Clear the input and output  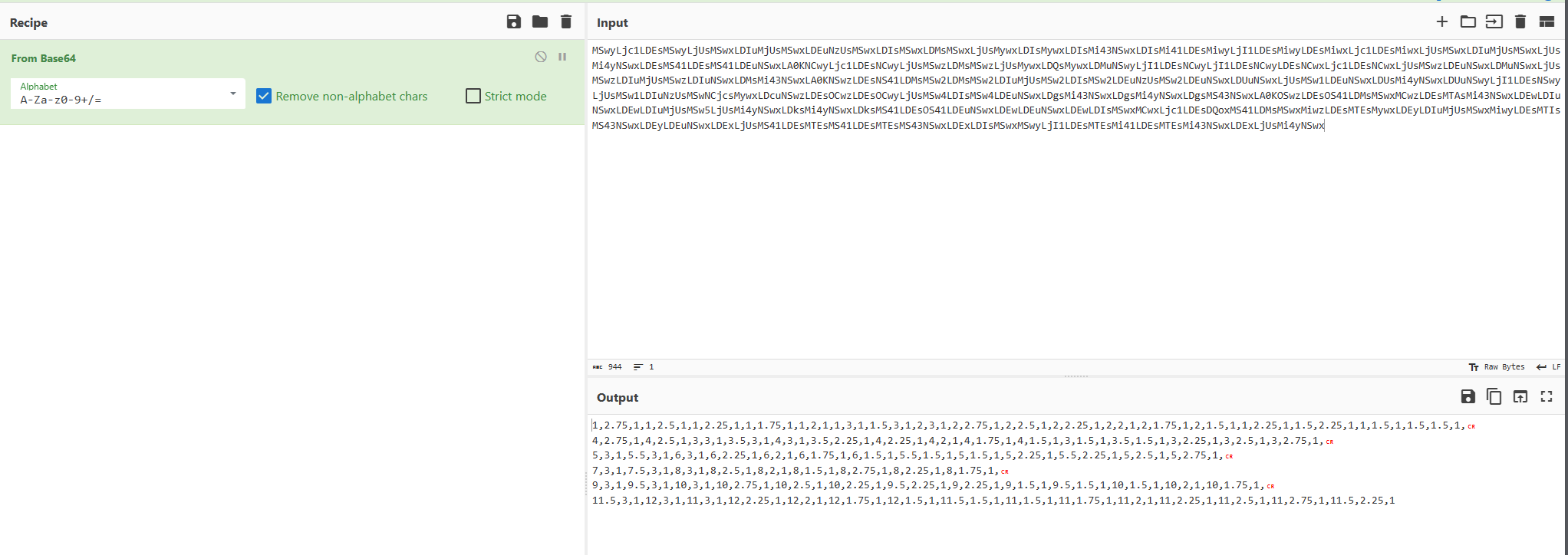coord(1520,22)
